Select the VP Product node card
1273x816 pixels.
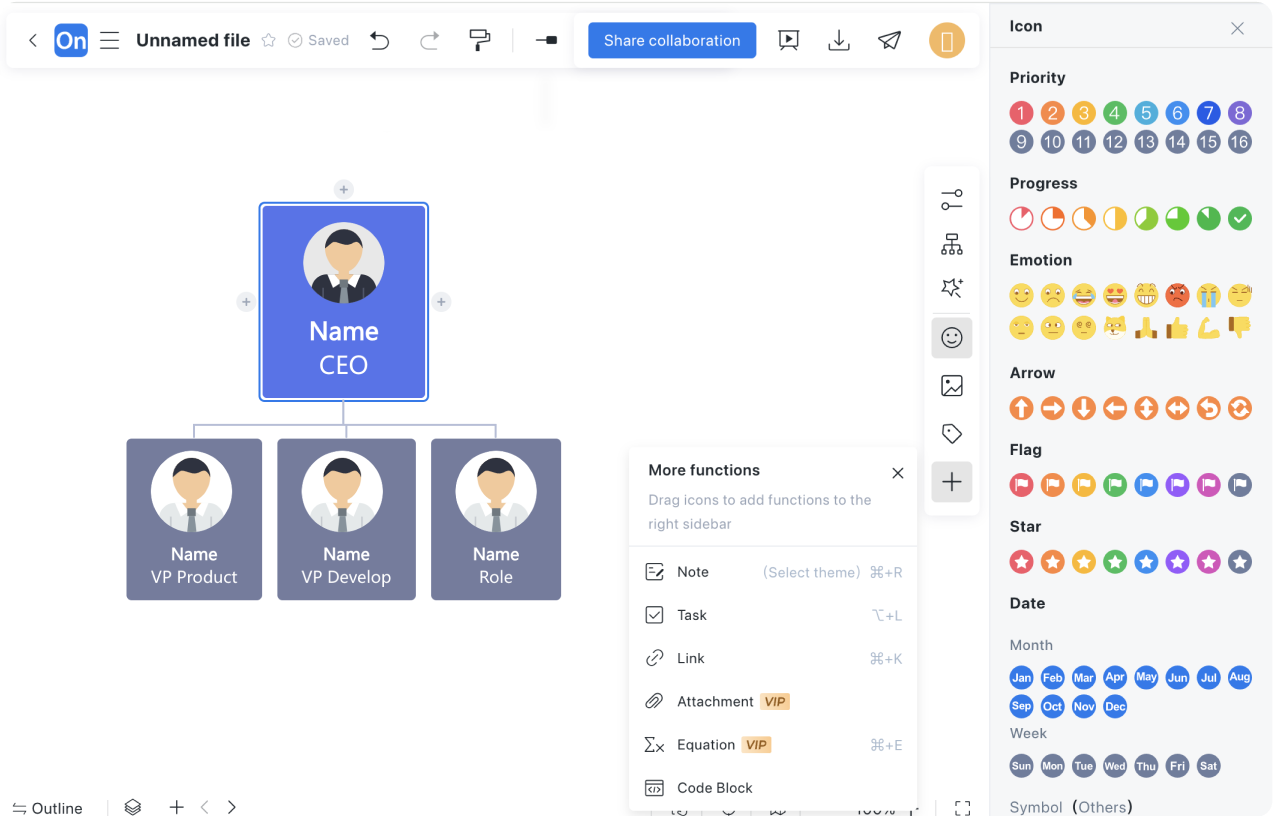pos(194,519)
